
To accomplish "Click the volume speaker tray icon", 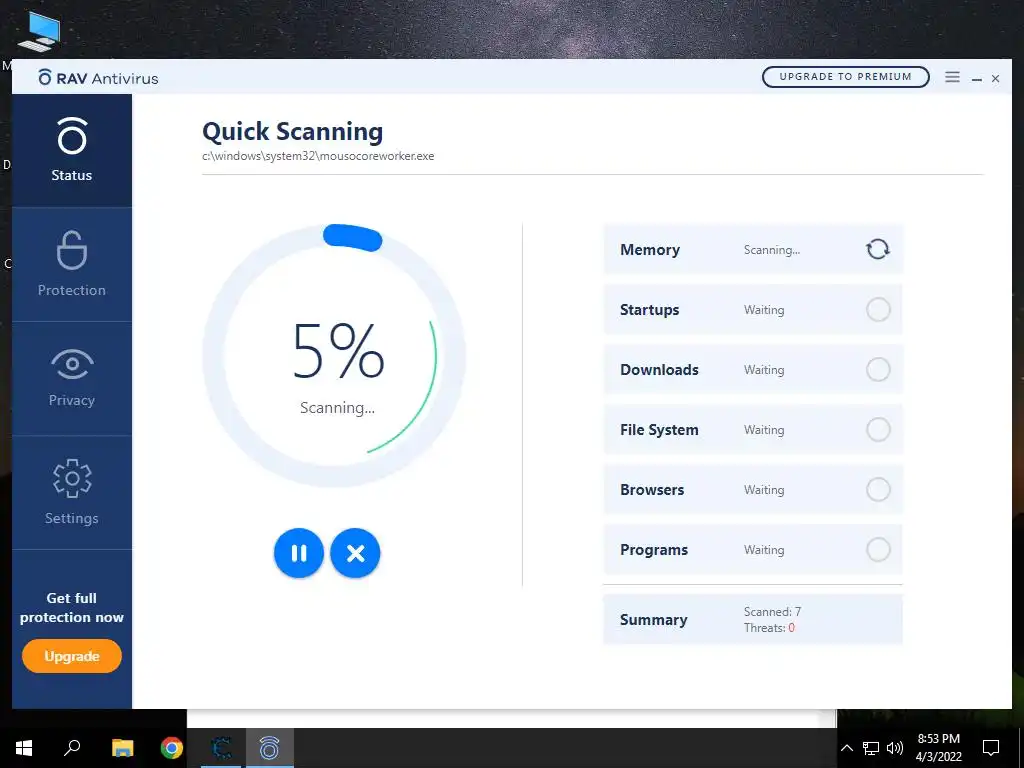I will [895, 748].
